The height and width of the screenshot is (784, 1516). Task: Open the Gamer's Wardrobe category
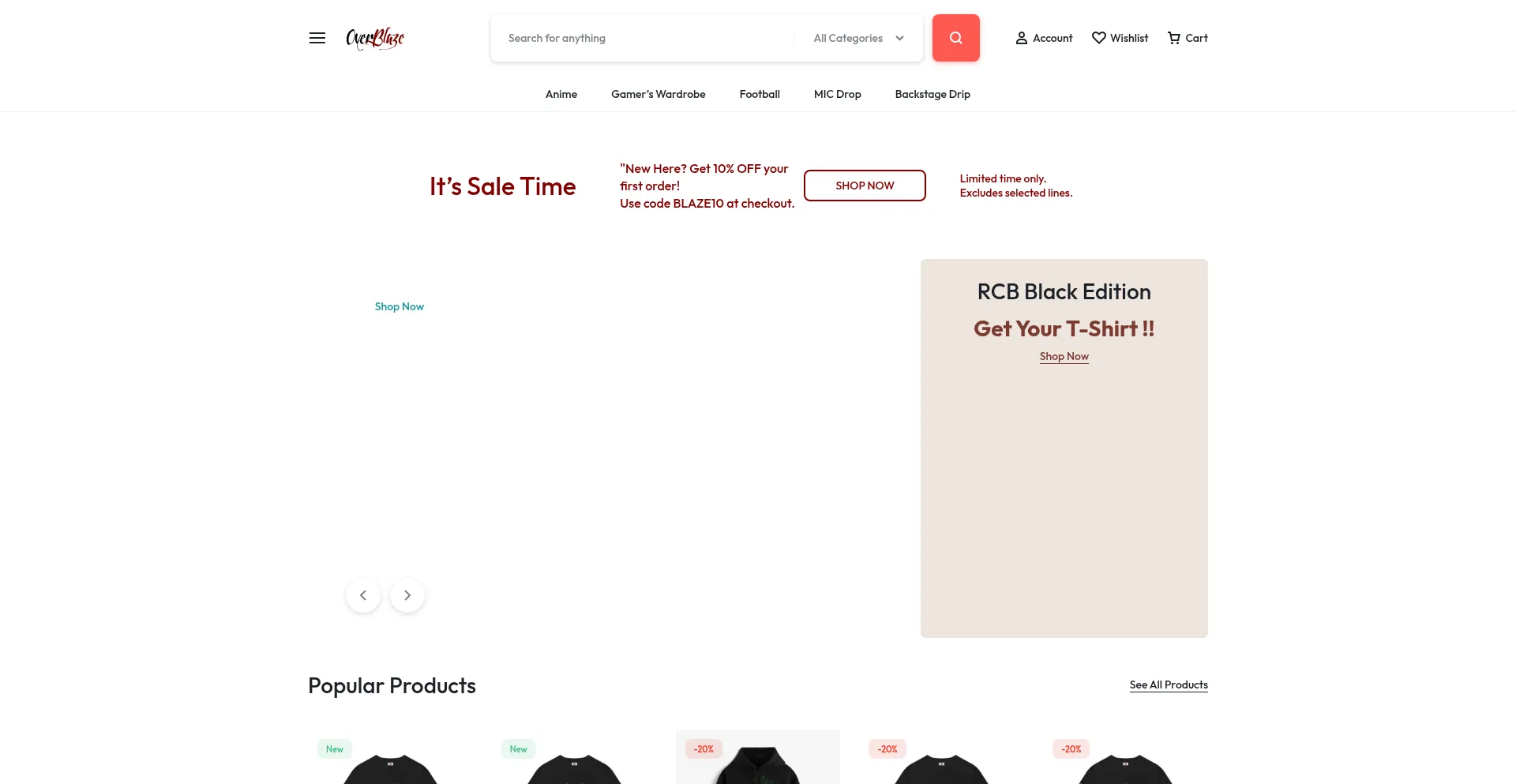pos(659,94)
